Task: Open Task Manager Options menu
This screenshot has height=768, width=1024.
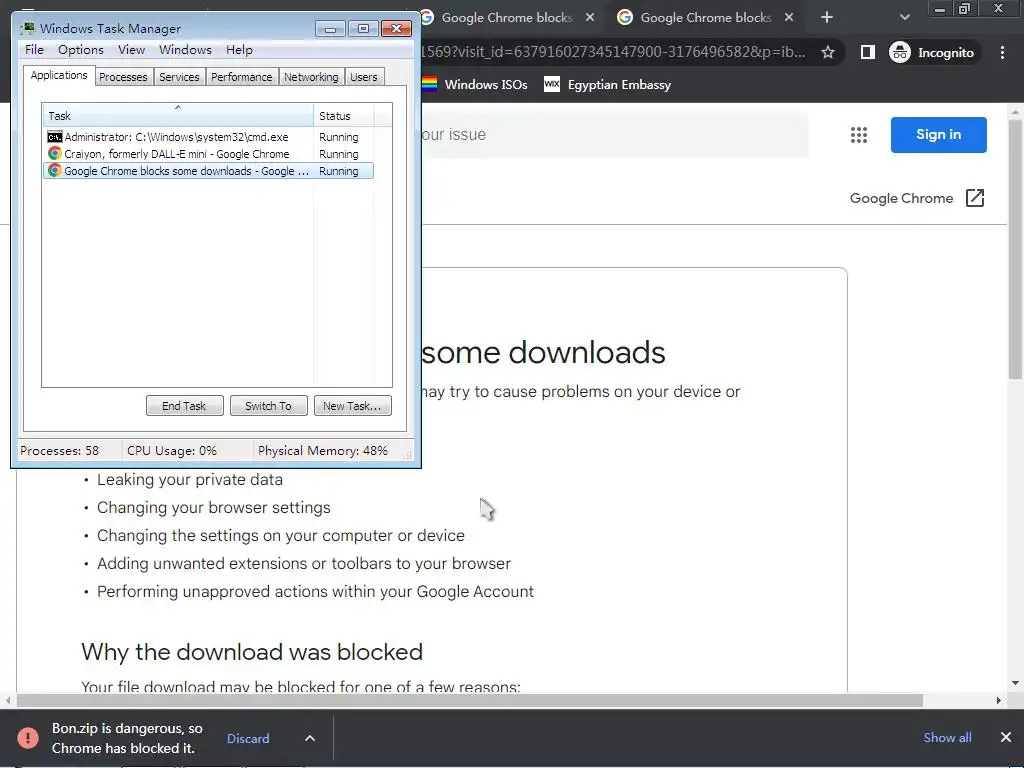Action: [81, 50]
